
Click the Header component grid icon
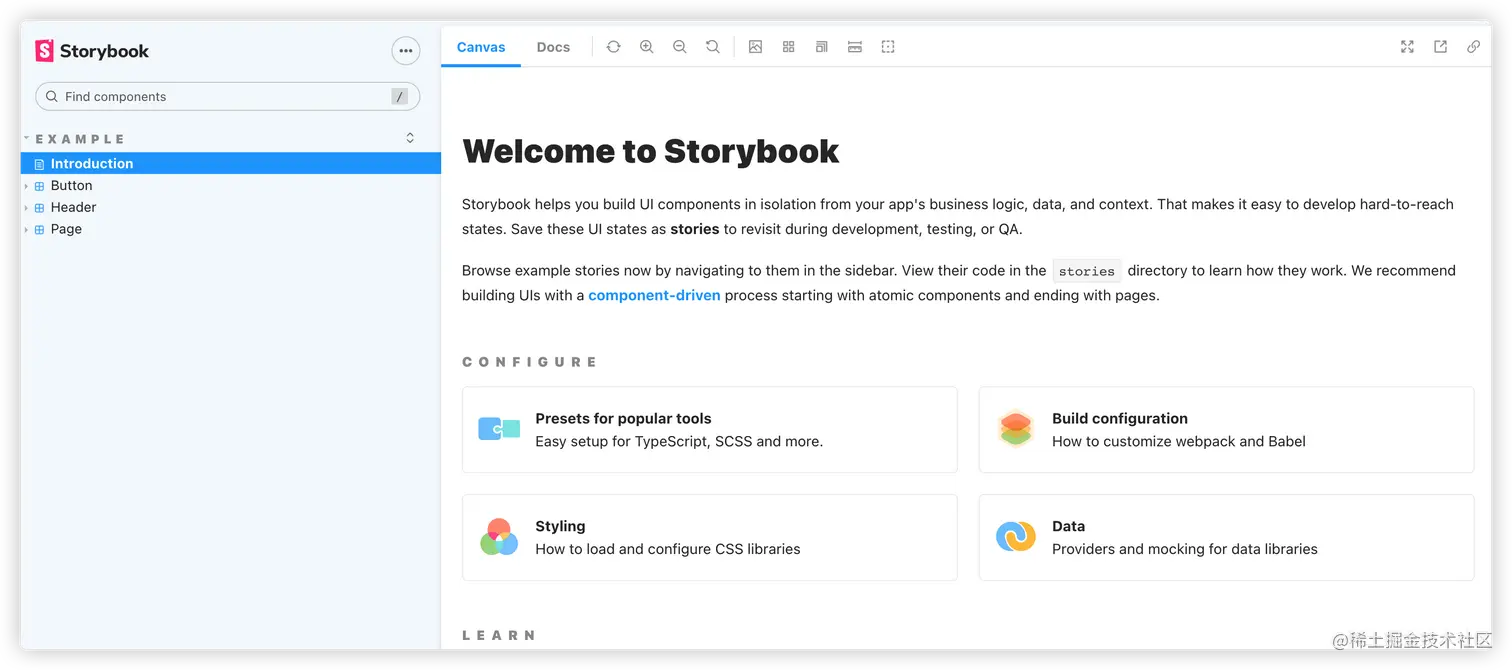pyautogui.click(x=40, y=208)
